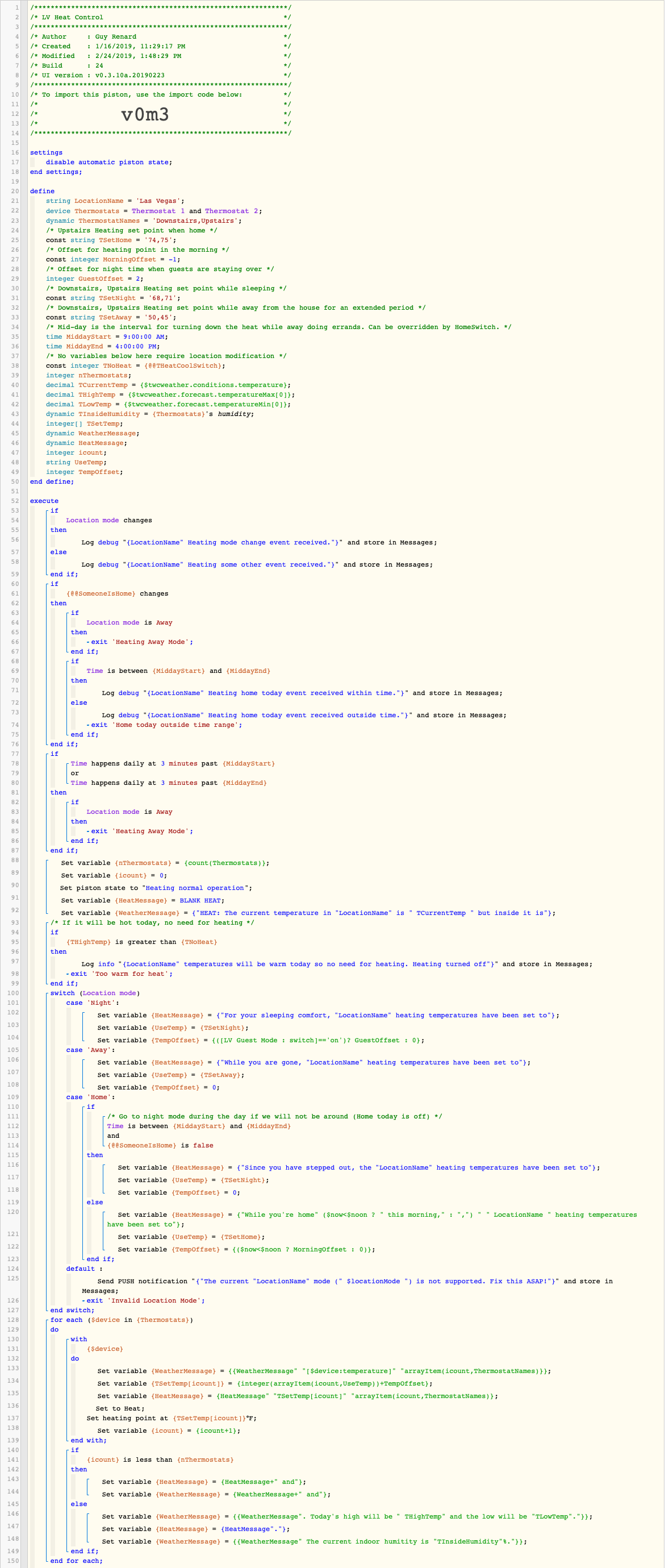Viewport: 669px width, 1568px height.
Task: Click Set variable {HeatMessage} = BLANK HEAT
Action: tap(143, 901)
